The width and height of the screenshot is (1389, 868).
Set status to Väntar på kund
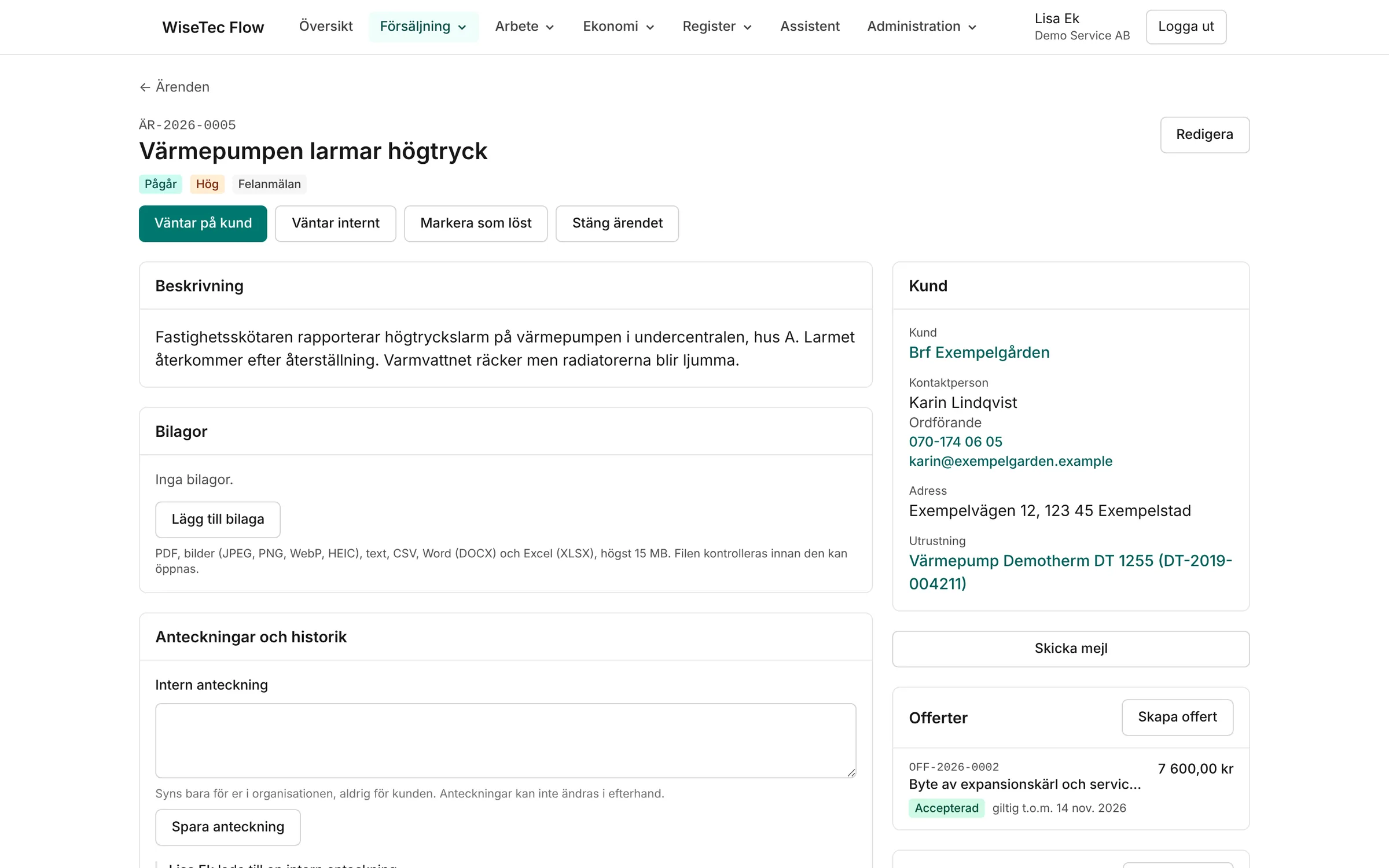(x=203, y=223)
